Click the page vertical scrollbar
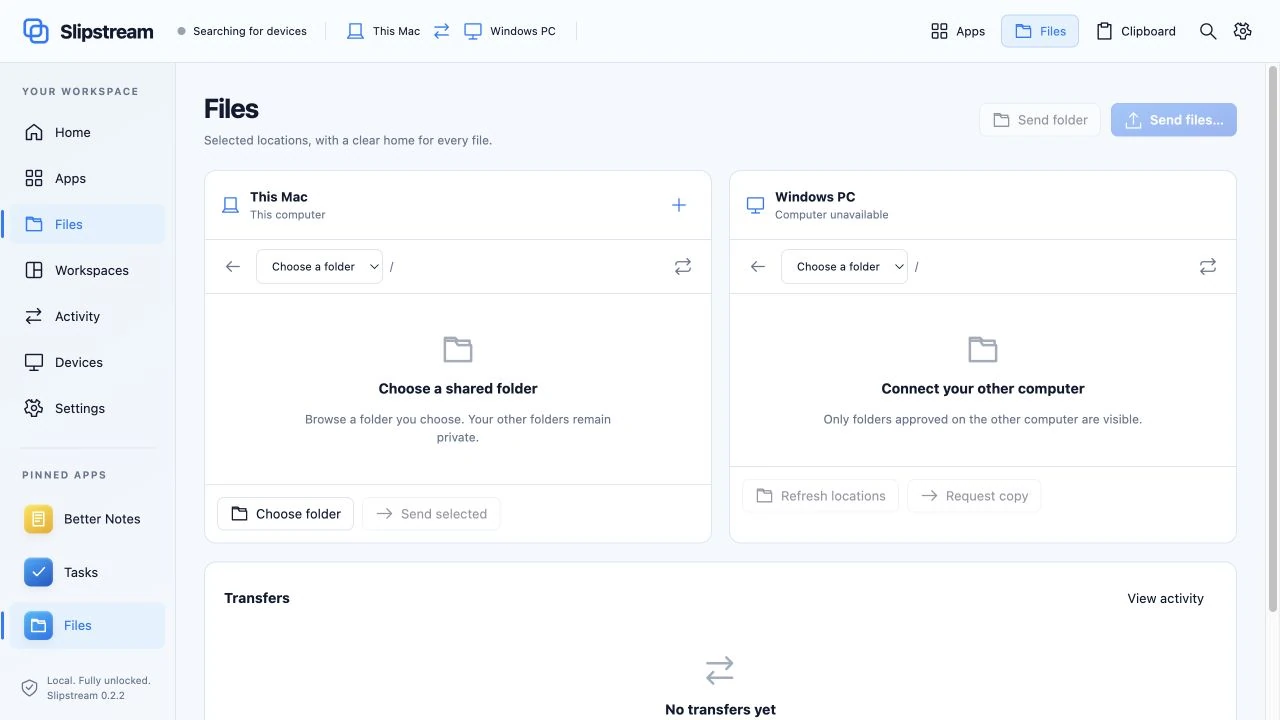This screenshot has width=1280, height=720. pos(1273,338)
